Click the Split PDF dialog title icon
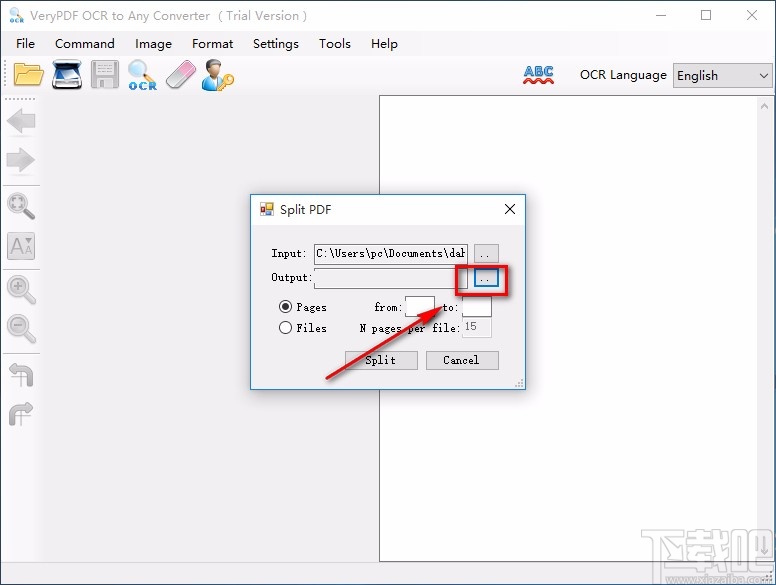Viewport: 776px width, 585px height. coord(267,209)
